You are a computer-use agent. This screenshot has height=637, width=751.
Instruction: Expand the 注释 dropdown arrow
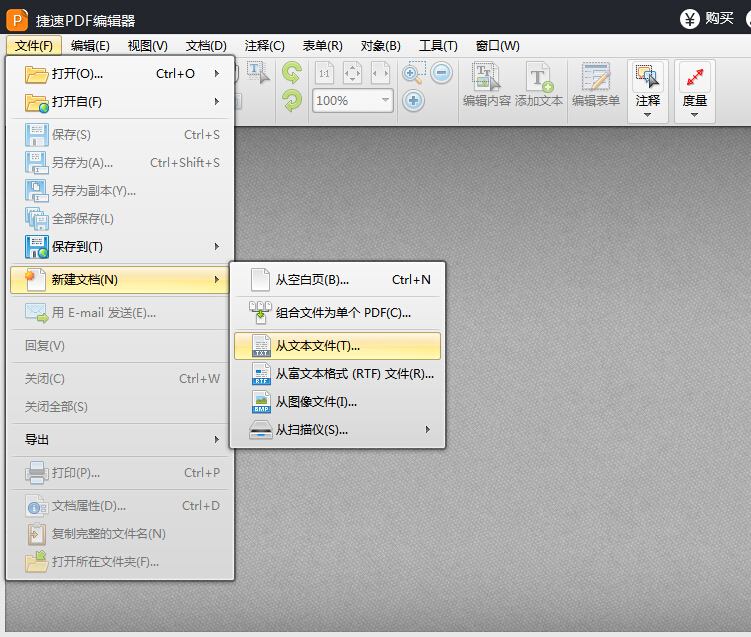(x=648, y=115)
